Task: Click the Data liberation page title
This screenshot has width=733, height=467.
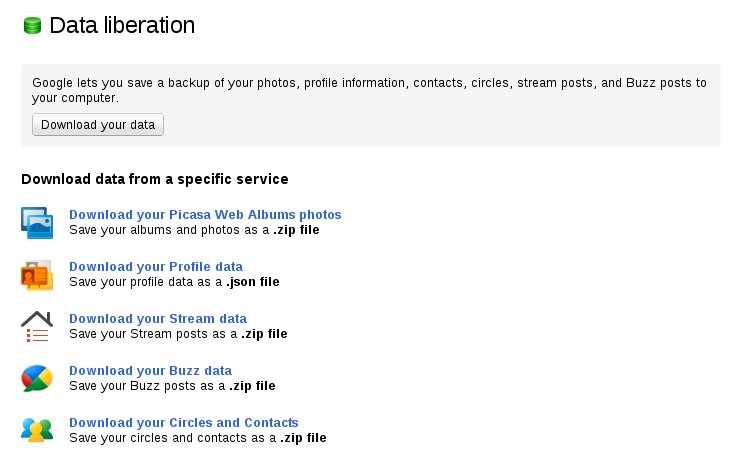Action: point(122,25)
